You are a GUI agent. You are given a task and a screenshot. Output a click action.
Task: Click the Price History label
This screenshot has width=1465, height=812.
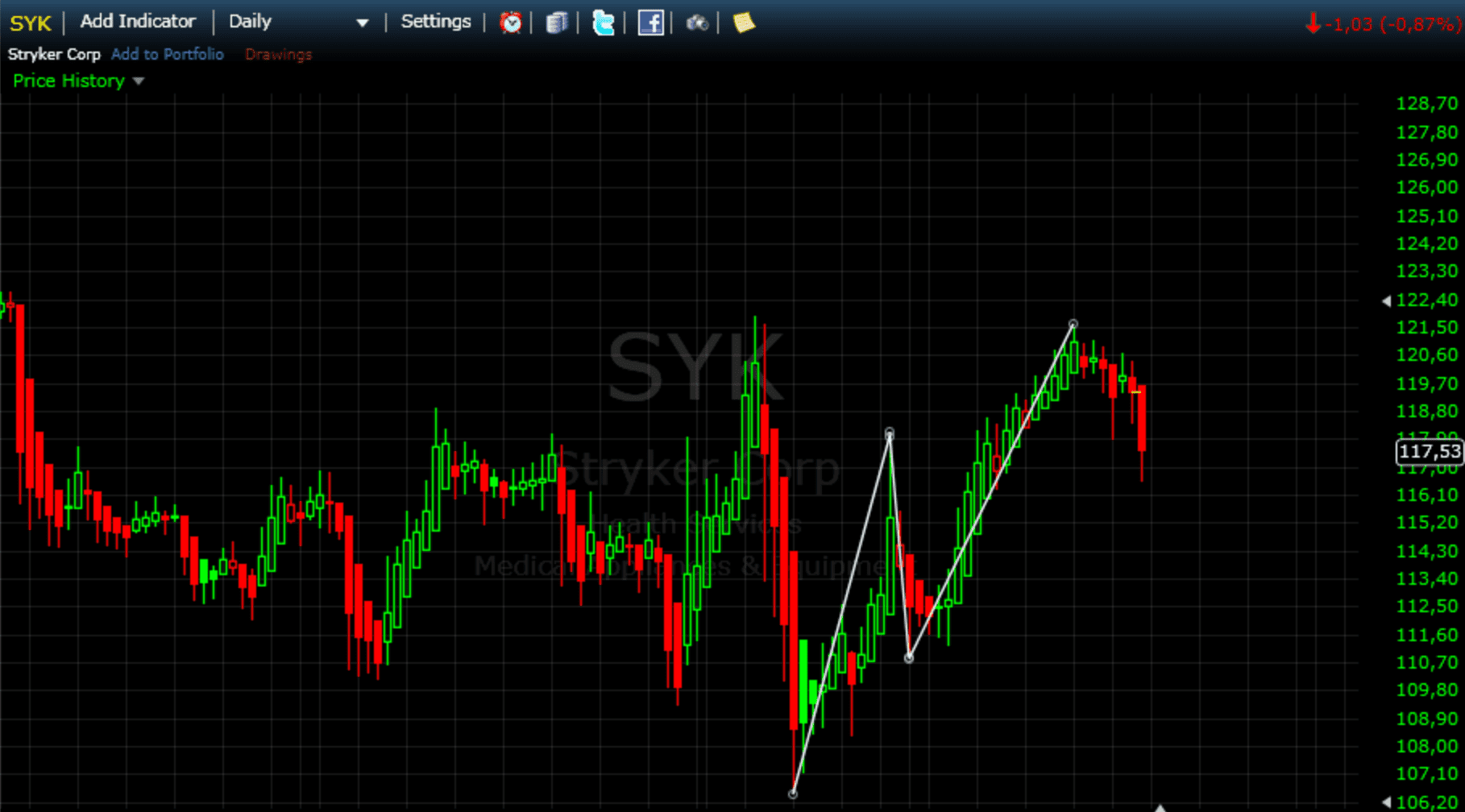tap(68, 81)
